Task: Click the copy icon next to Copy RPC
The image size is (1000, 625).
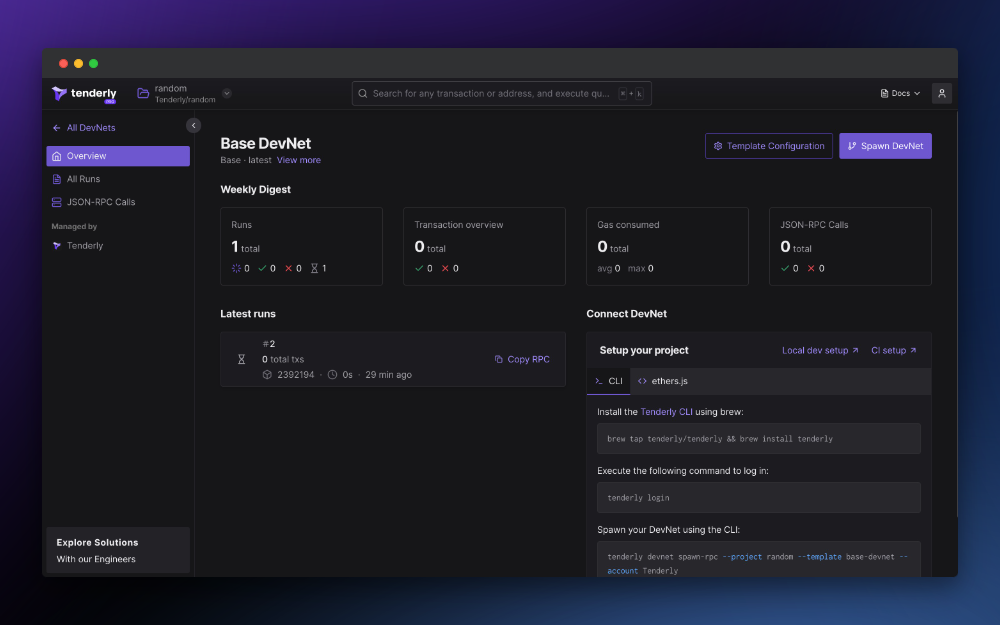Action: coord(497,359)
